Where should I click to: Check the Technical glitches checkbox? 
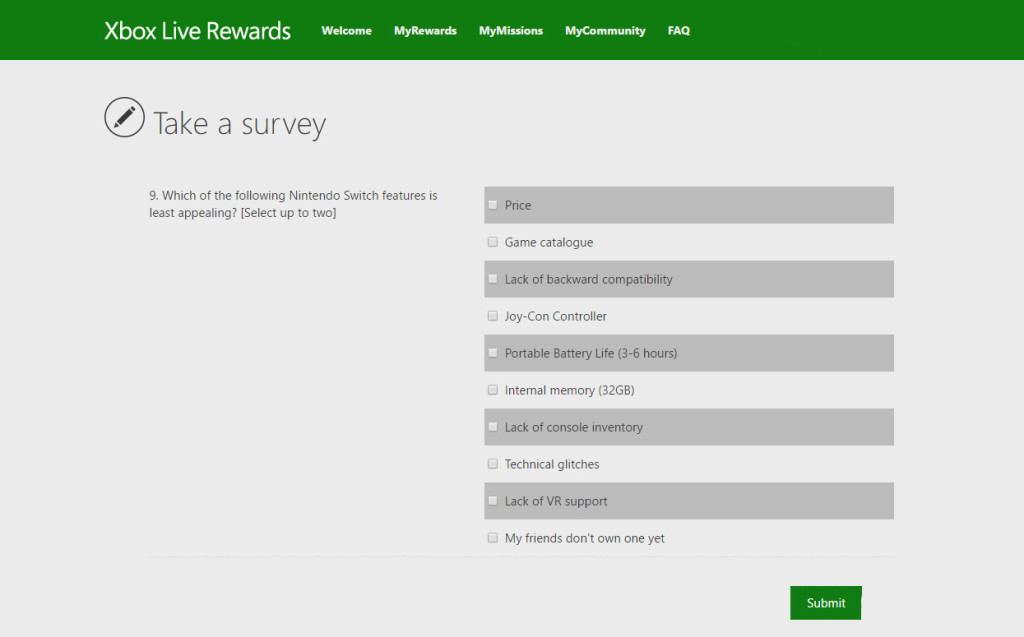coord(492,464)
